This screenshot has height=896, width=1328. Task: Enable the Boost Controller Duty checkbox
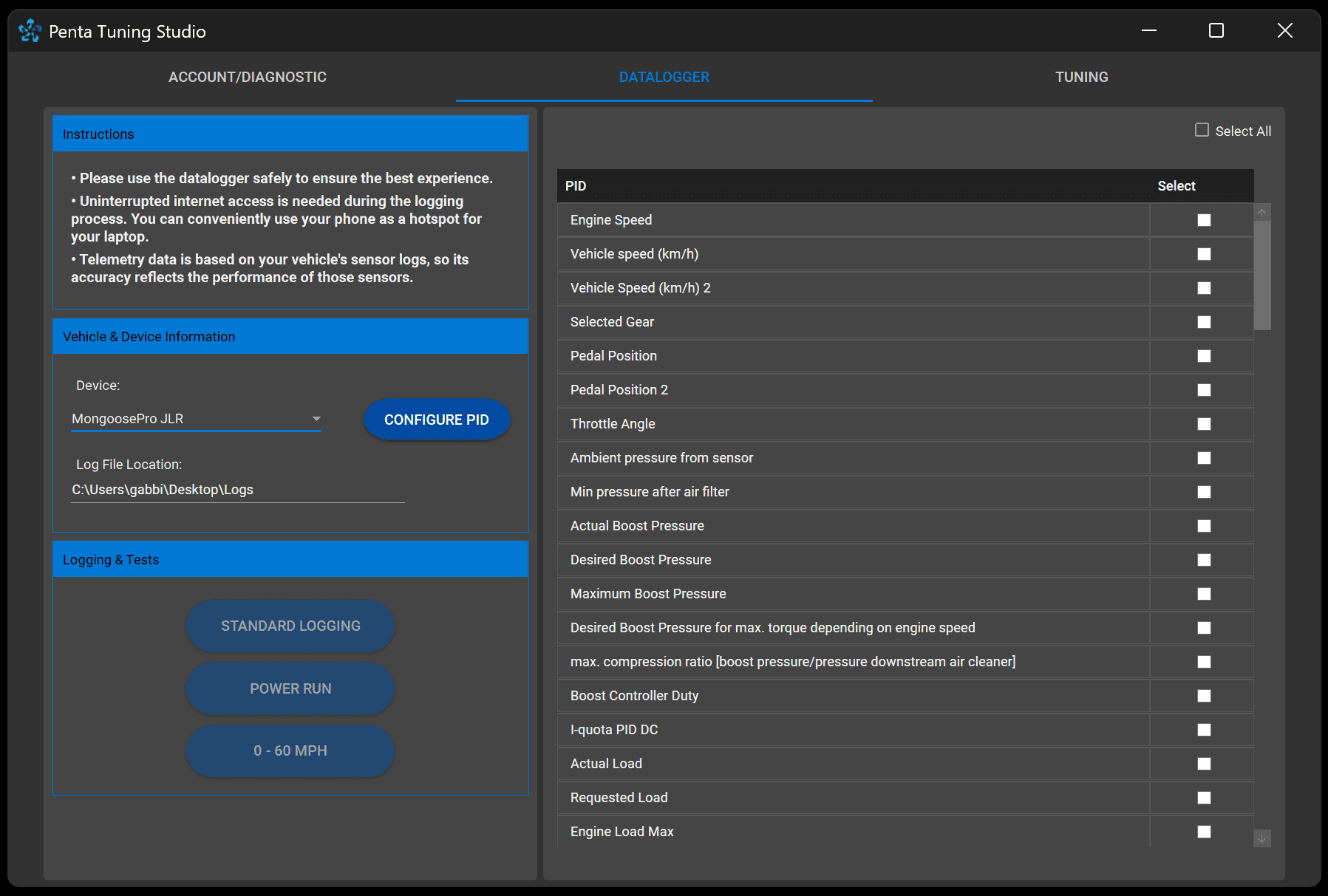[x=1204, y=696]
